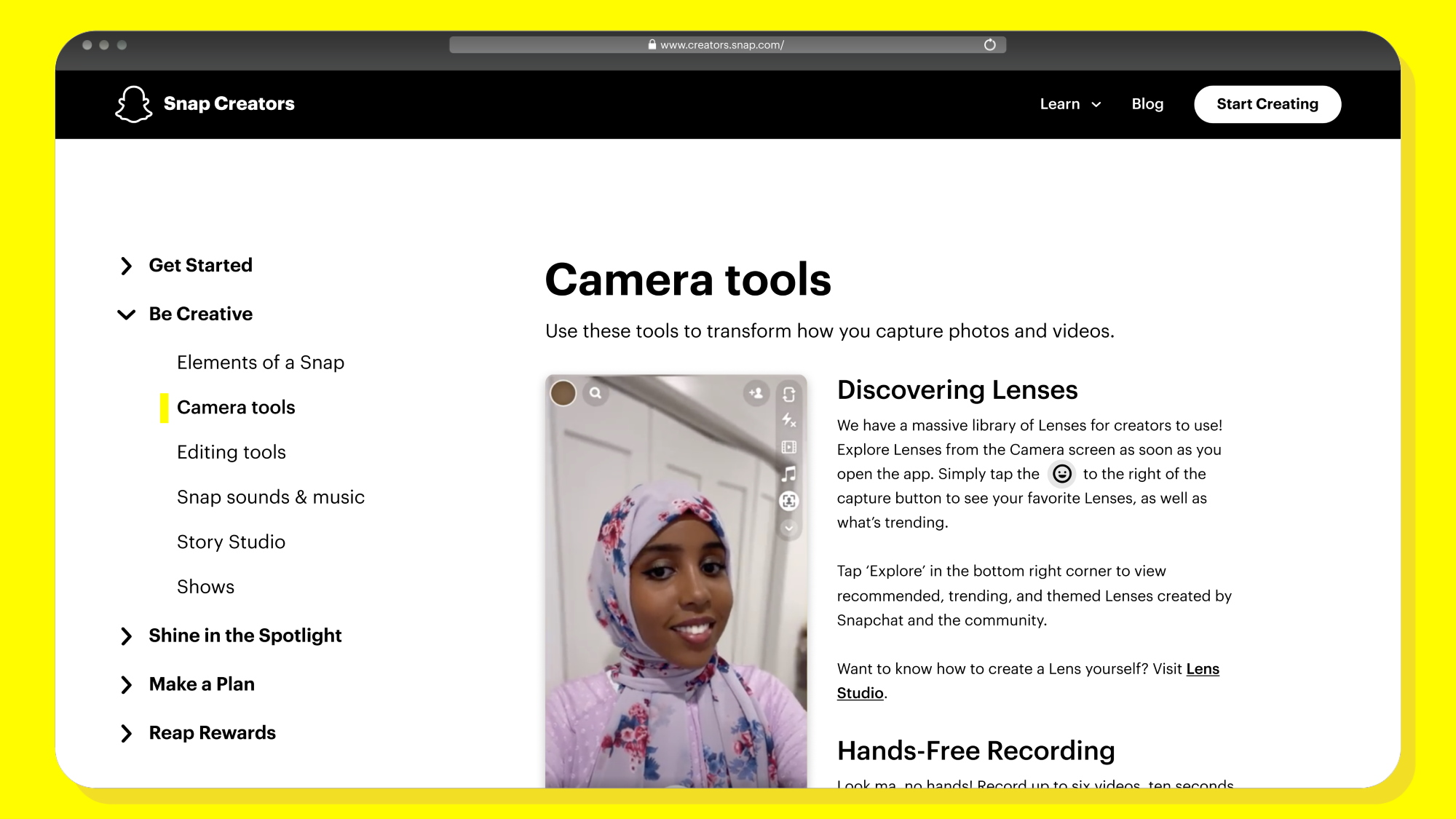Select Editing tools in the sidebar
Viewport: 1456px width, 819px height.
tap(231, 452)
